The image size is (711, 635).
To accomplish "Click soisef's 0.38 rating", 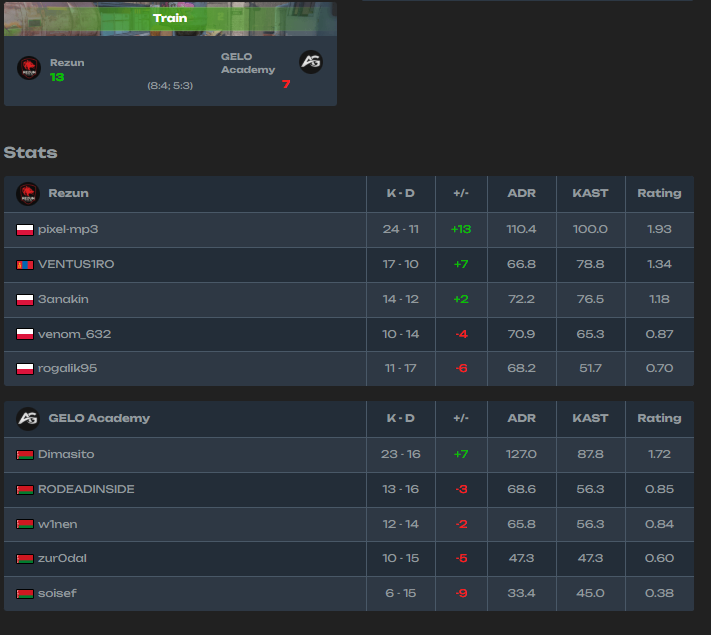I will [x=659, y=593].
